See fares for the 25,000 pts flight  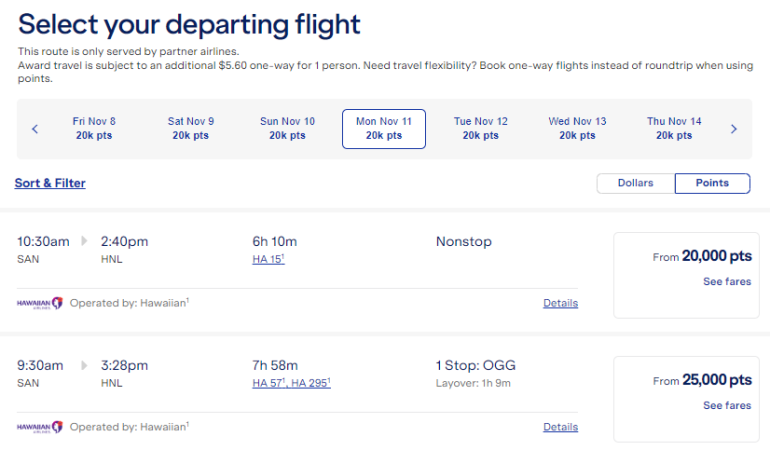(726, 406)
